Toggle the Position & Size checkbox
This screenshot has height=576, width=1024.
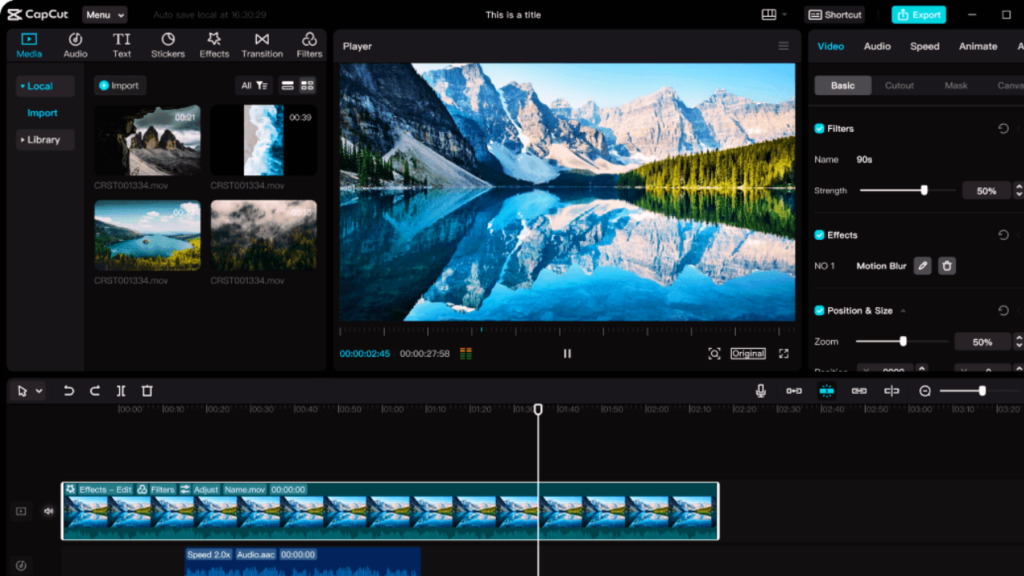tap(820, 311)
